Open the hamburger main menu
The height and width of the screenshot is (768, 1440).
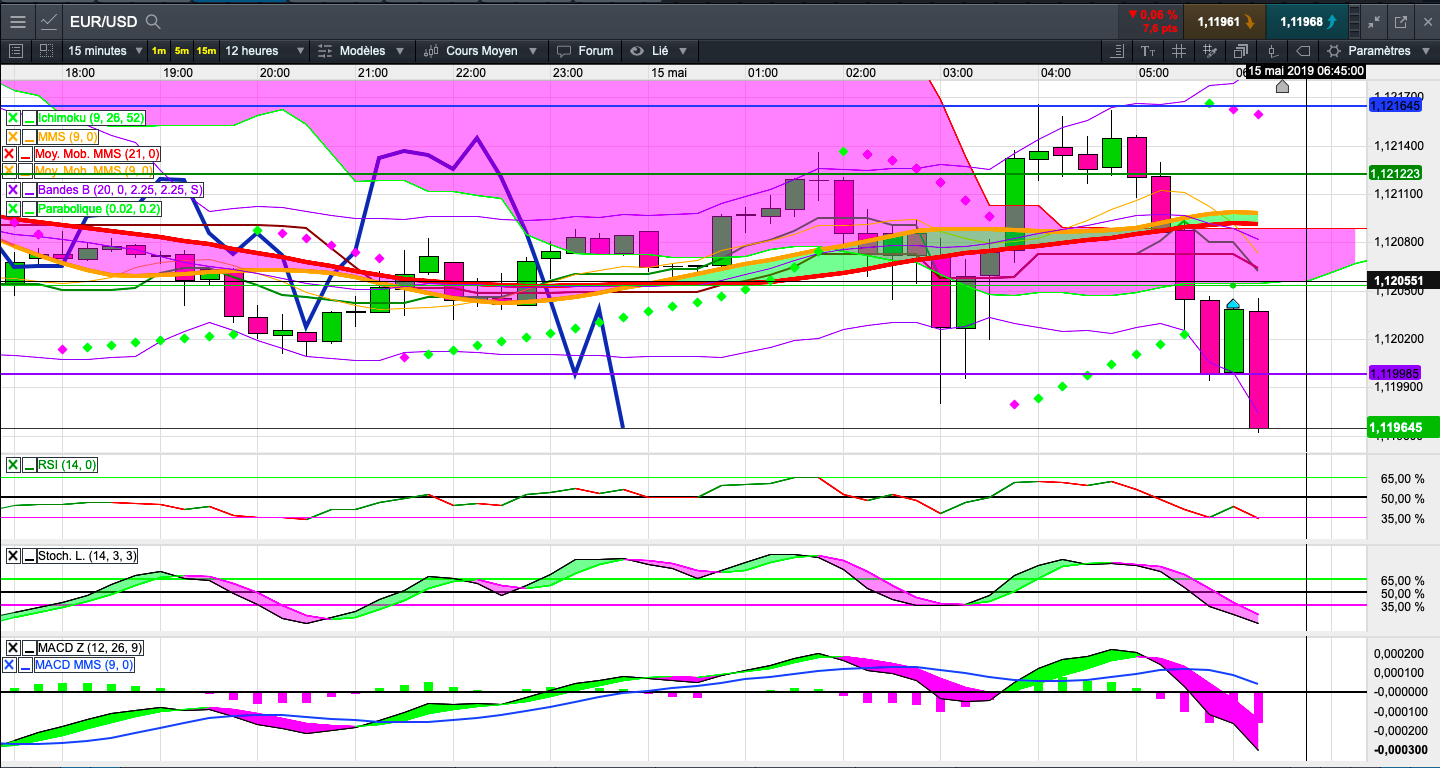[18, 21]
